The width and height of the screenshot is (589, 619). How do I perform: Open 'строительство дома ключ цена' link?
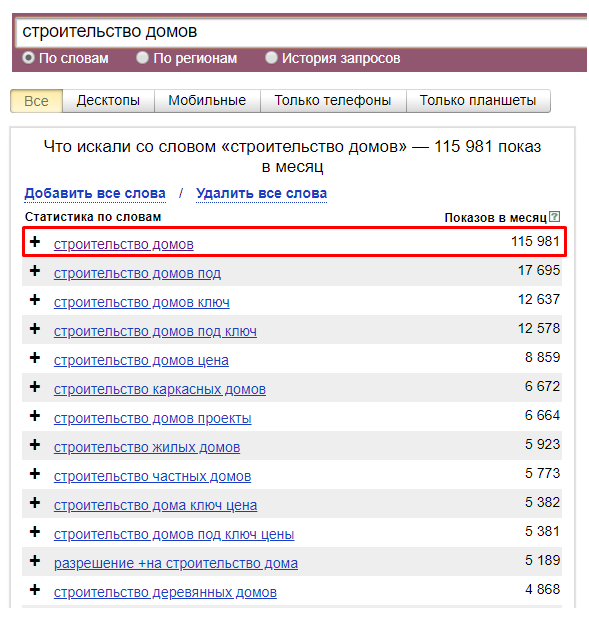coord(156,505)
